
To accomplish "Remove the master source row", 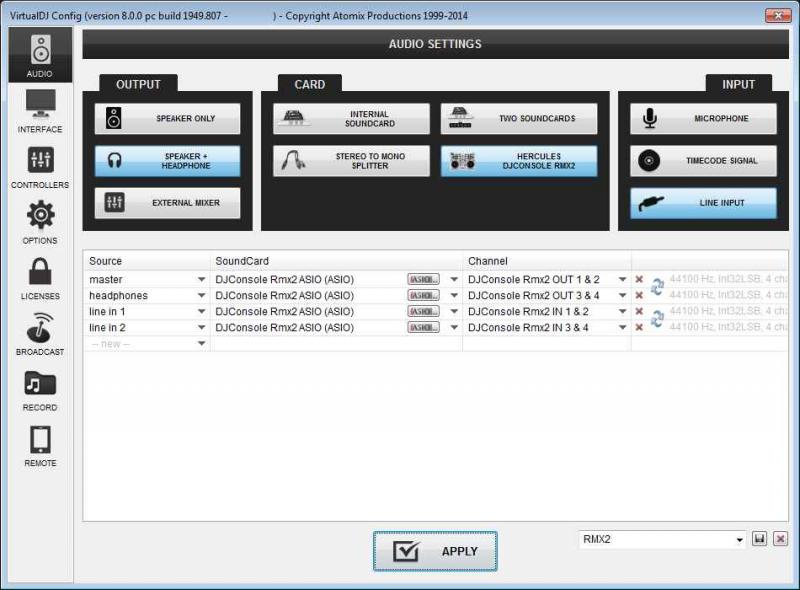I will pos(639,280).
